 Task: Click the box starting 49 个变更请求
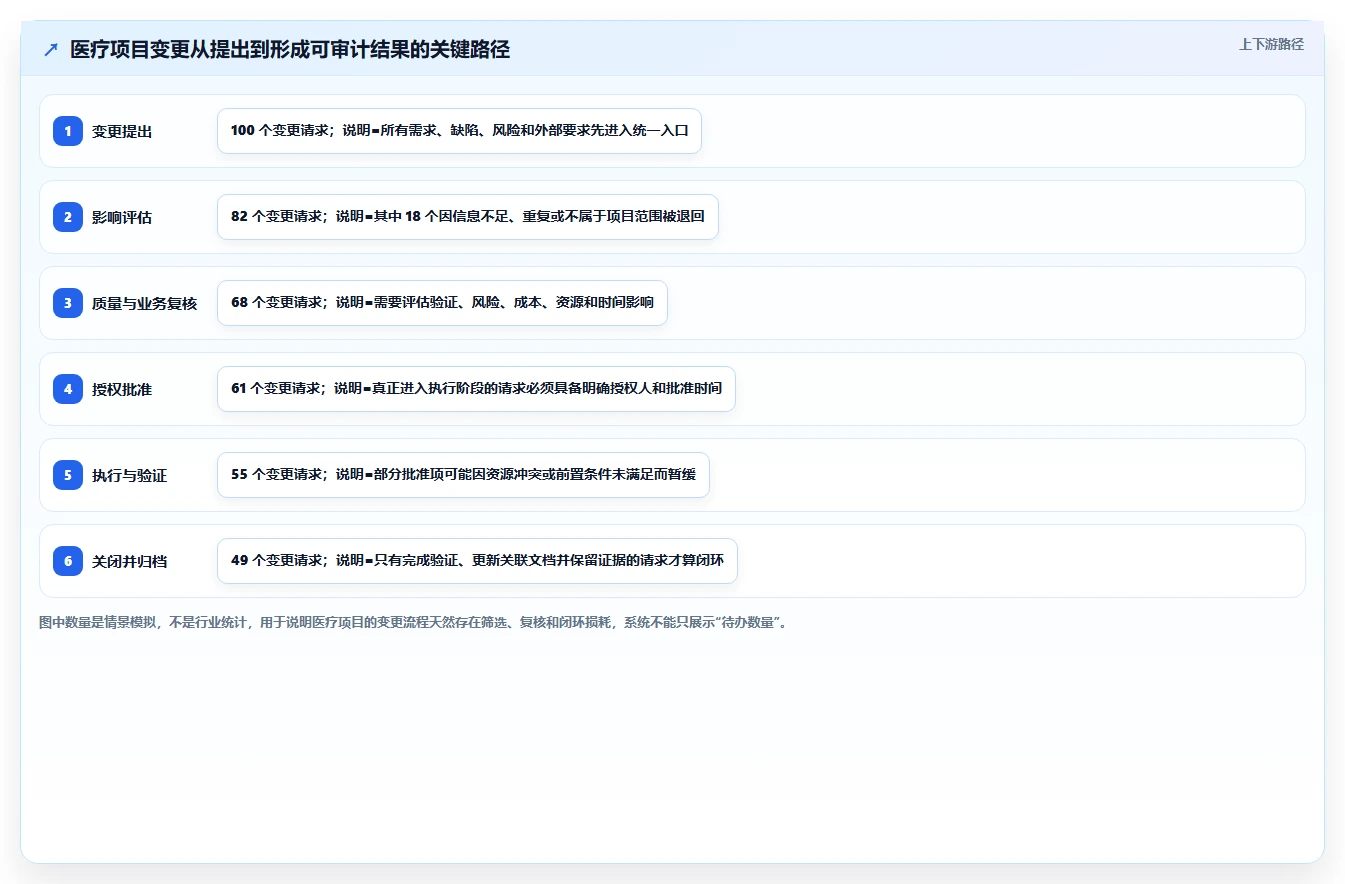(477, 561)
